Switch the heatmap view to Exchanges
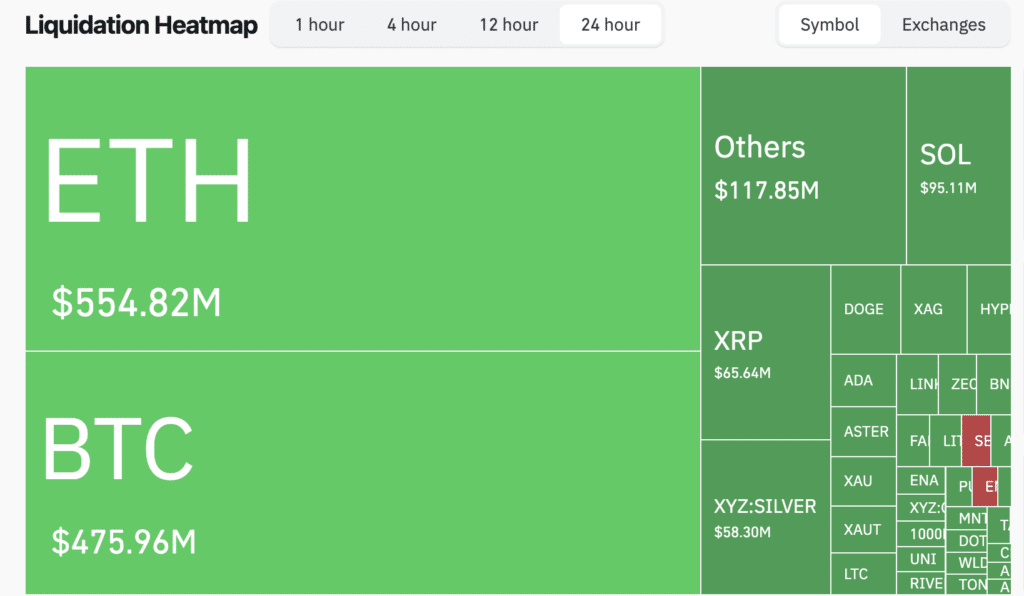This screenshot has width=1024, height=596. coord(943,25)
